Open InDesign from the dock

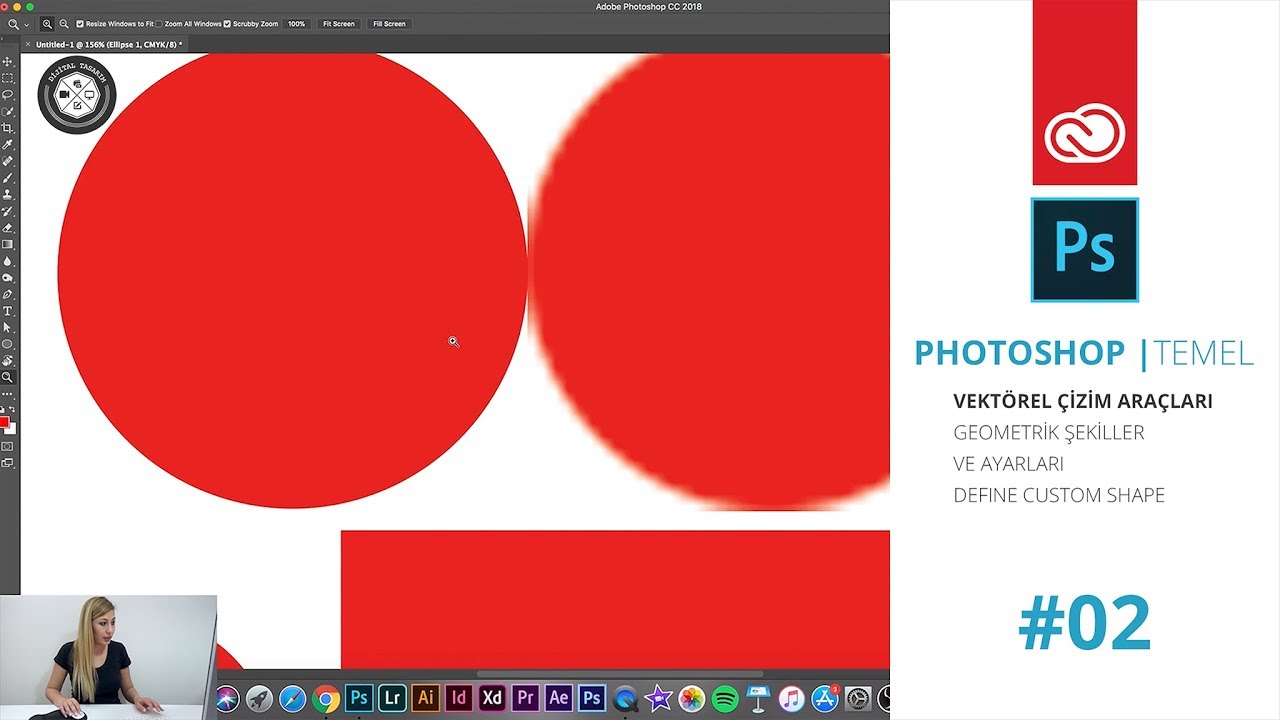coord(459,698)
